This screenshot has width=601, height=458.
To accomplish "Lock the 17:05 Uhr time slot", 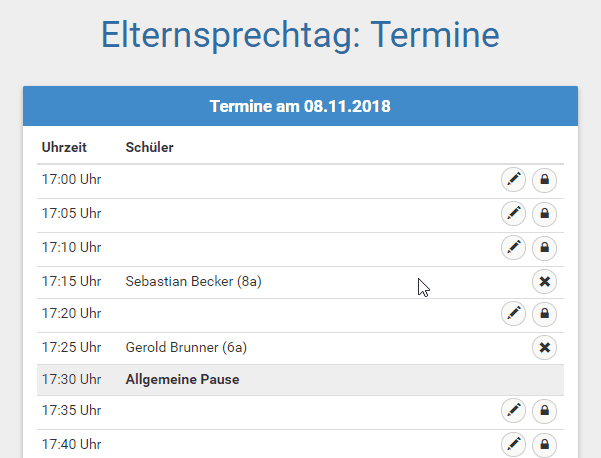I will tap(544, 213).
